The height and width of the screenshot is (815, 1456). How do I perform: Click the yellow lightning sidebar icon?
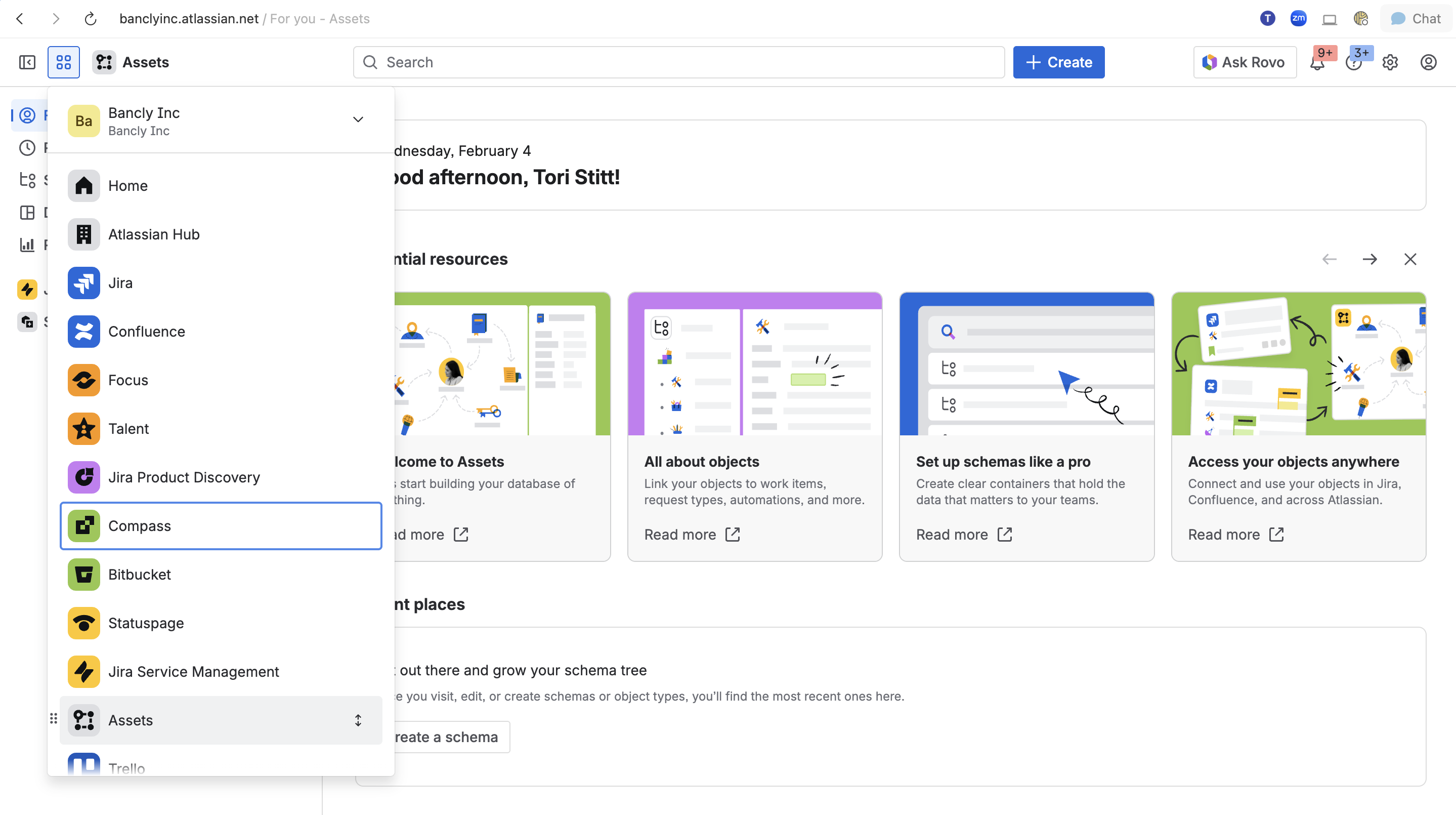coord(27,290)
